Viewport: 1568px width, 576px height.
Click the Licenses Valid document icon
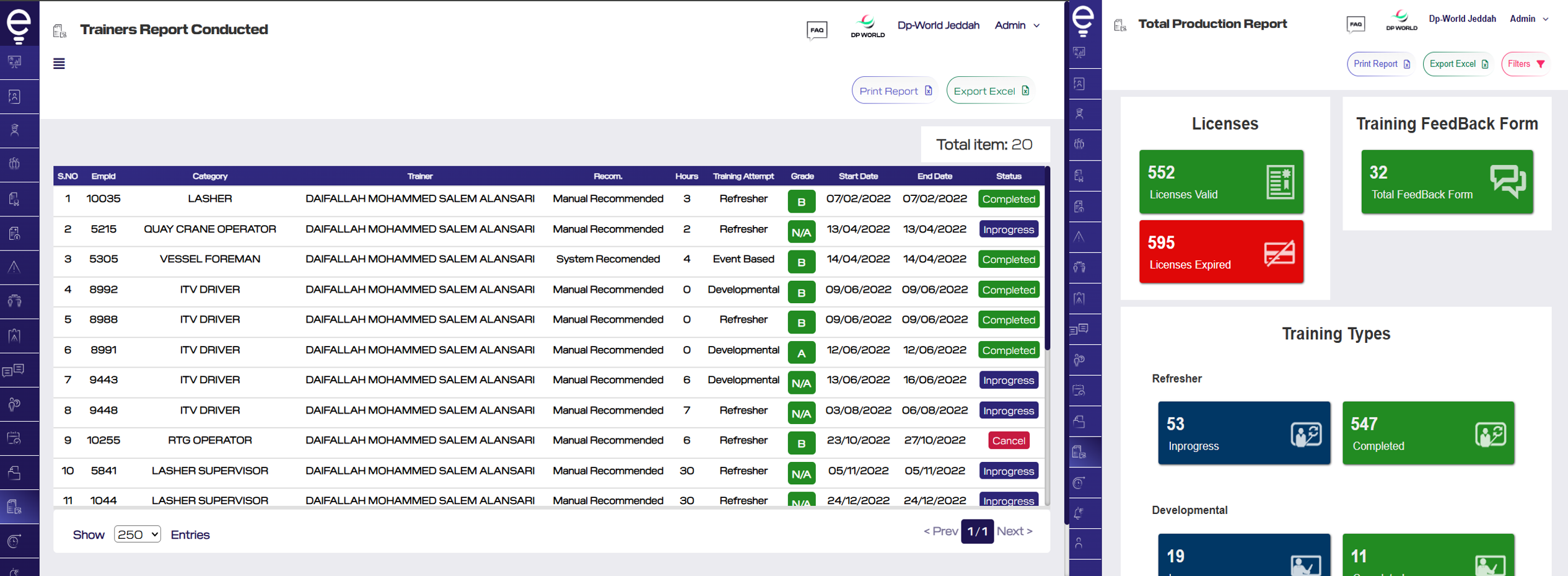point(1280,182)
